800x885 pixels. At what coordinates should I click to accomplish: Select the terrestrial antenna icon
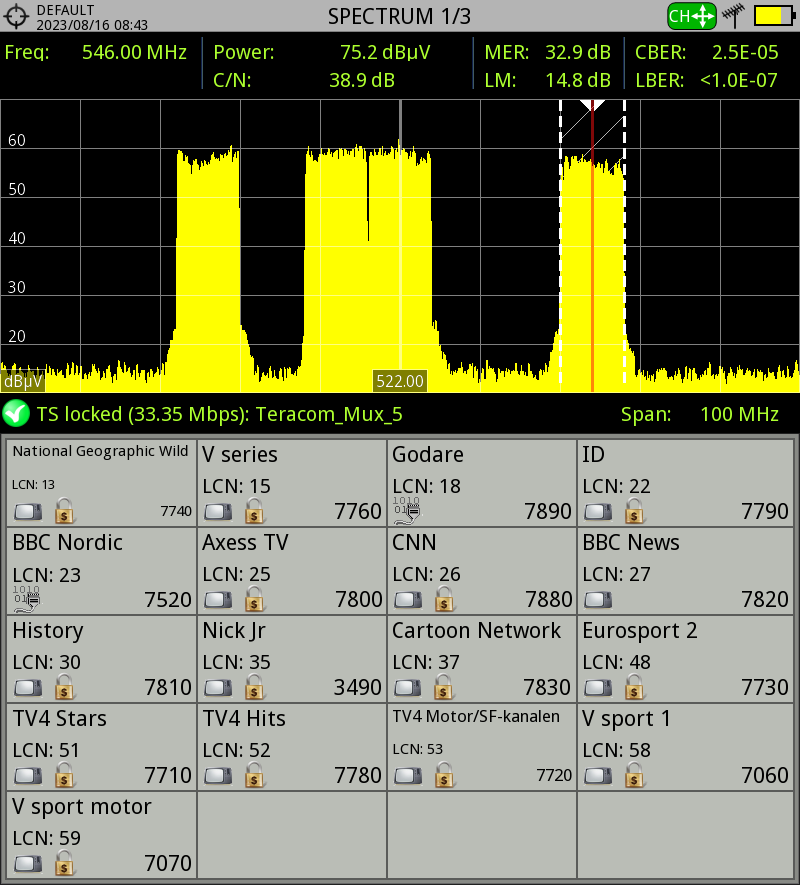click(734, 16)
